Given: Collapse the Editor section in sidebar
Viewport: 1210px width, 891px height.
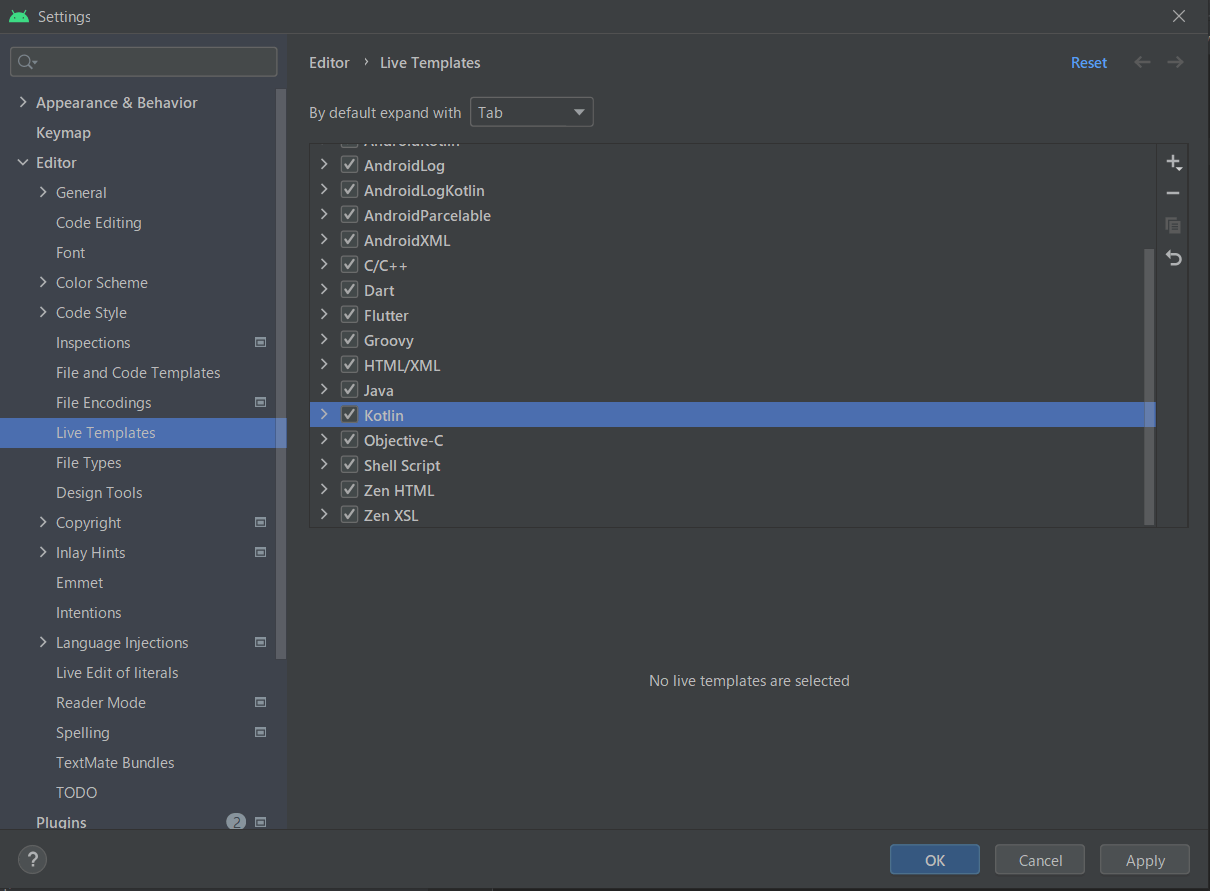Looking at the screenshot, I should [x=23, y=162].
